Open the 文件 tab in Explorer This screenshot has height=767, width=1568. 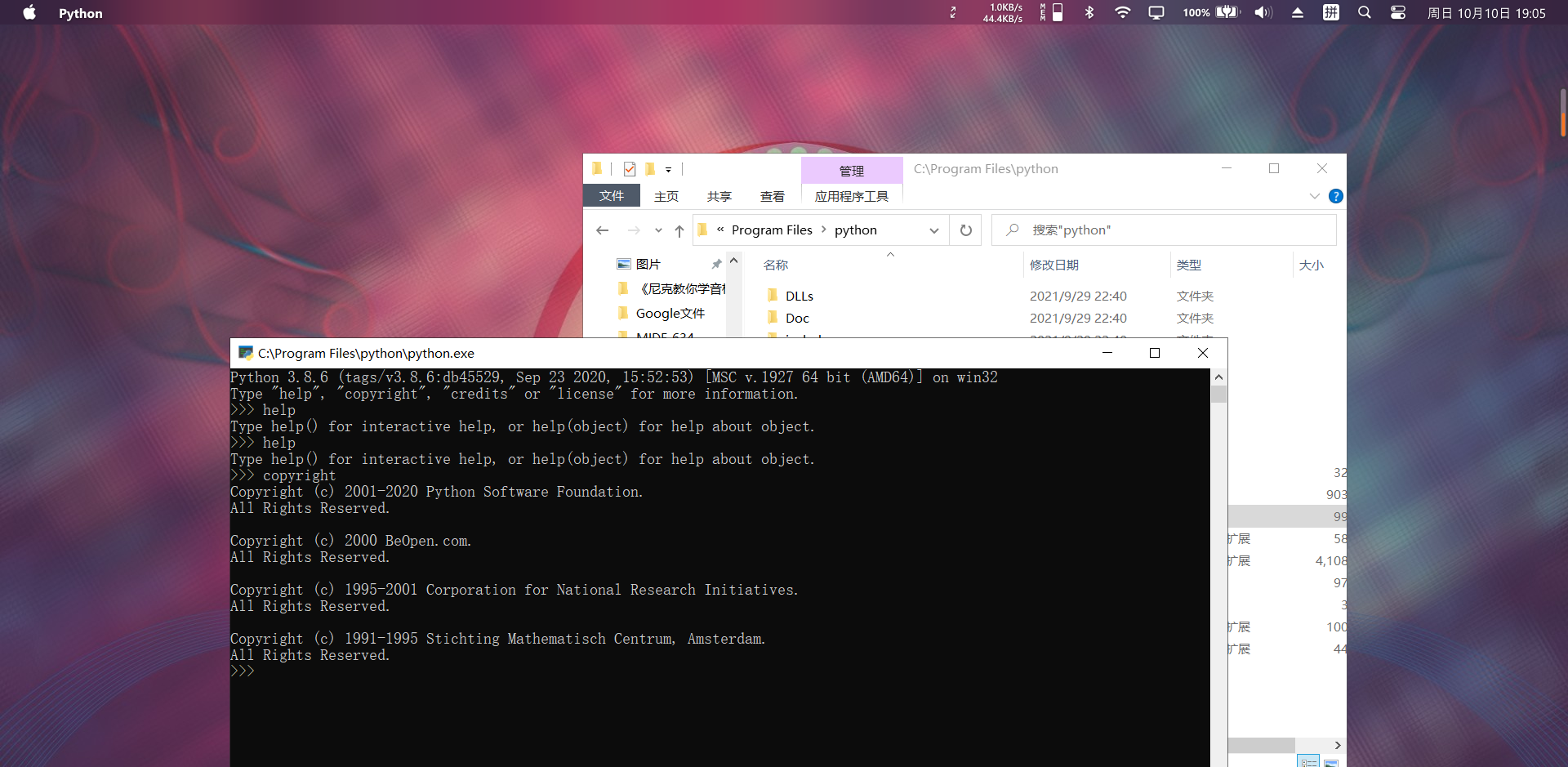pos(612,196)
